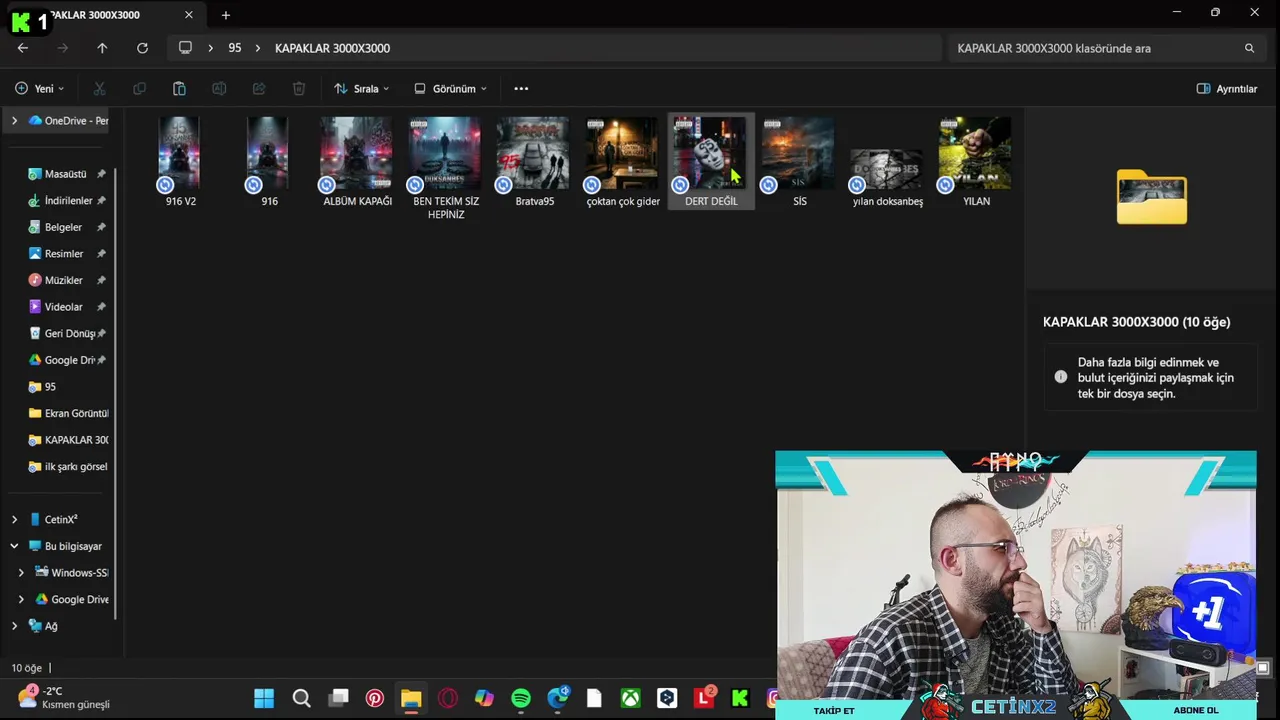Open the three-dot See more menu
This screenshot has width=1280, height=720.
pyautogui.click(x=521, y=89)
